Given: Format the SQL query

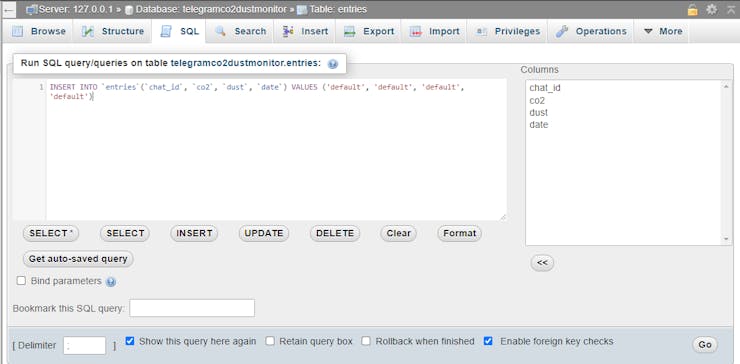Looking at the screenshot, I should pyautogui.click(x=459, y=233).
